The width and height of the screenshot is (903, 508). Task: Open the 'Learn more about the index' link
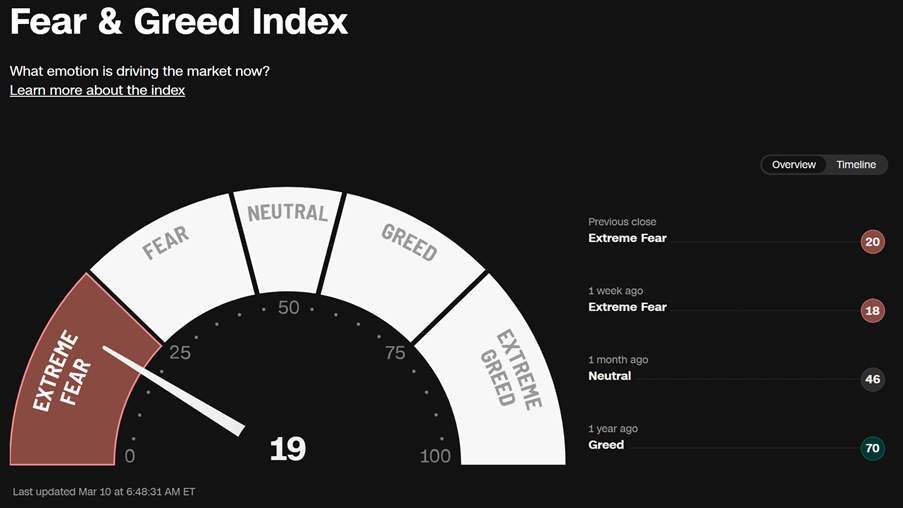pyautogui.click(x=97, y=90)
